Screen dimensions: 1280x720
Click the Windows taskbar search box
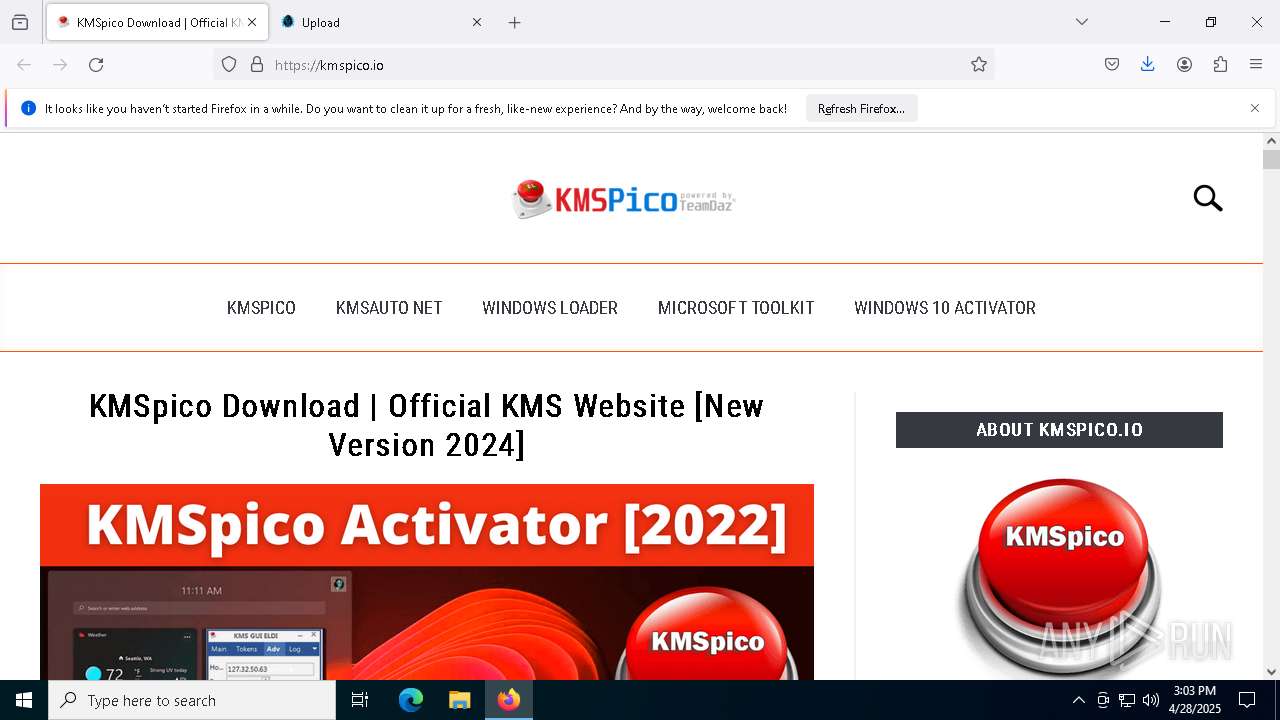pyautogui.click(x=192, y=700)
